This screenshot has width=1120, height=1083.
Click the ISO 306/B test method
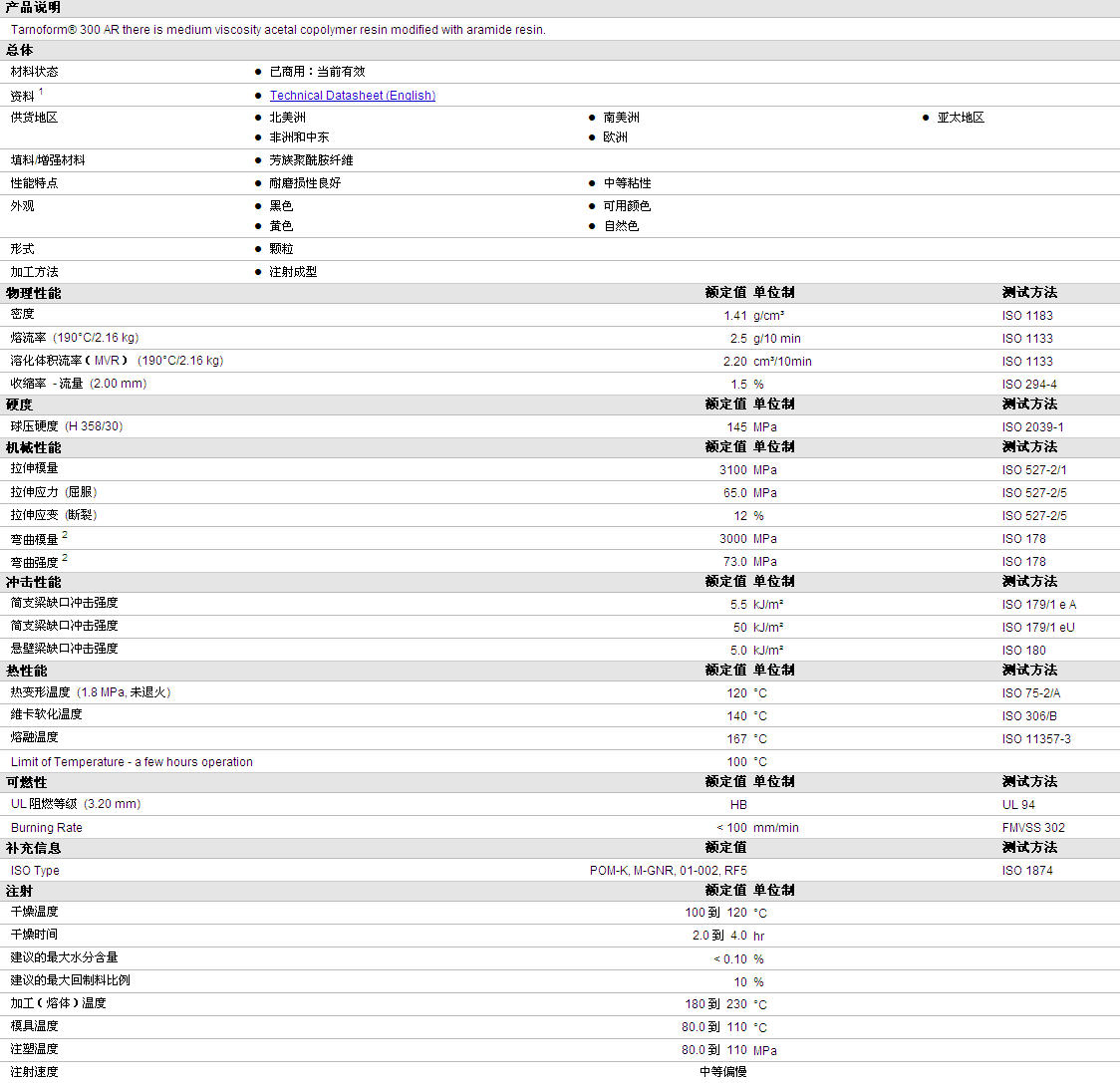tap(1029, 715)
